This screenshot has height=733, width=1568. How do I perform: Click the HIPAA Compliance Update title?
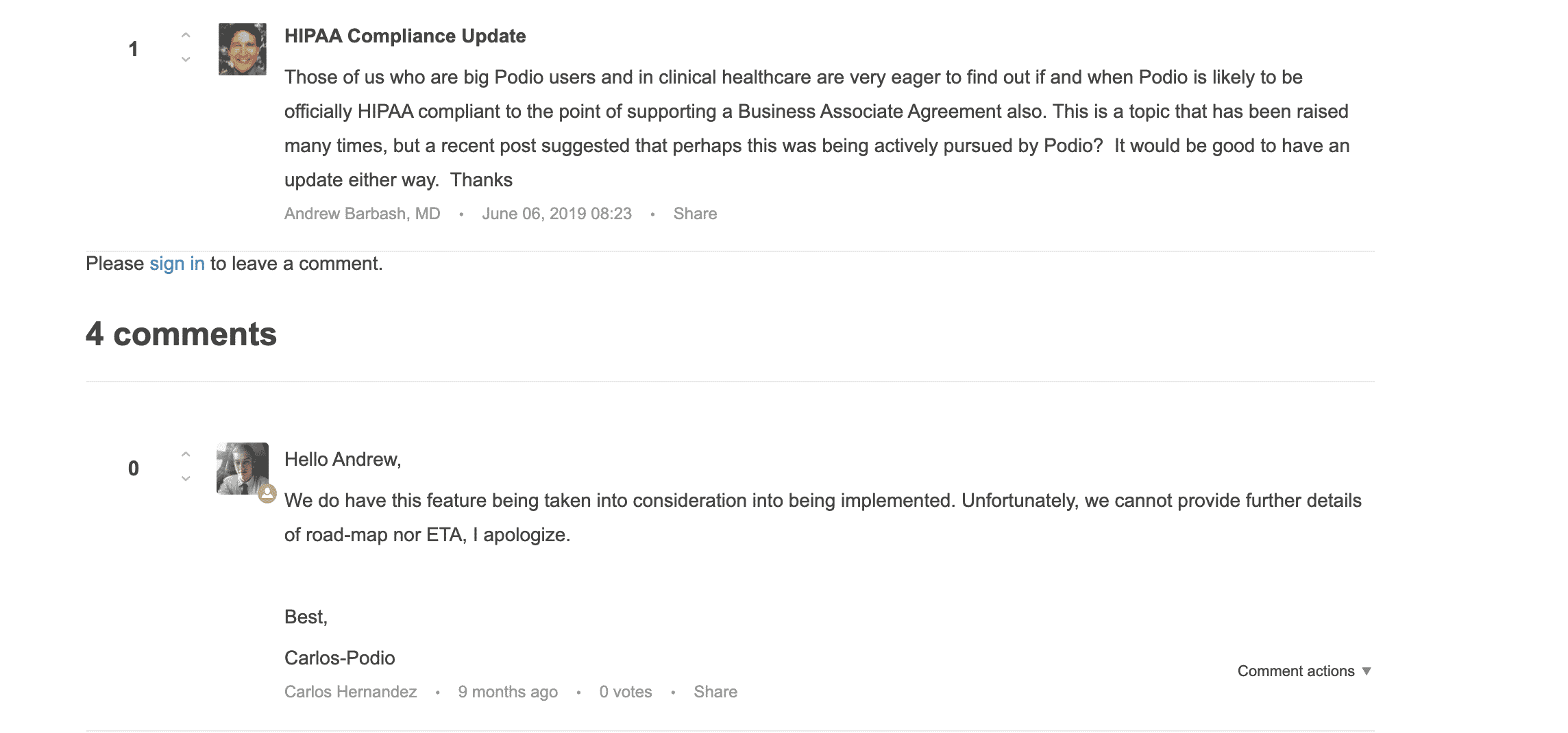click(405, 36)
